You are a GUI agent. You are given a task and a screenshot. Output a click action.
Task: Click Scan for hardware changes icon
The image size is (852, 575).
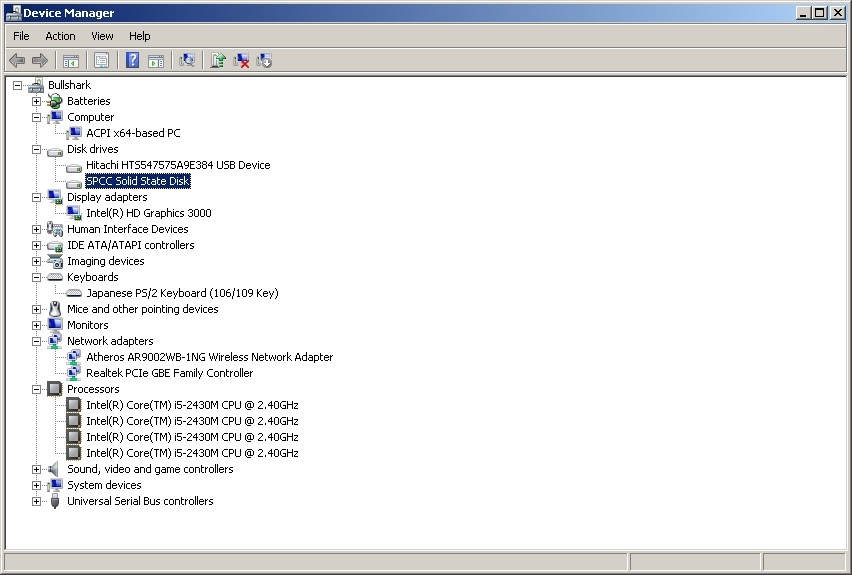tap(186, 61)
